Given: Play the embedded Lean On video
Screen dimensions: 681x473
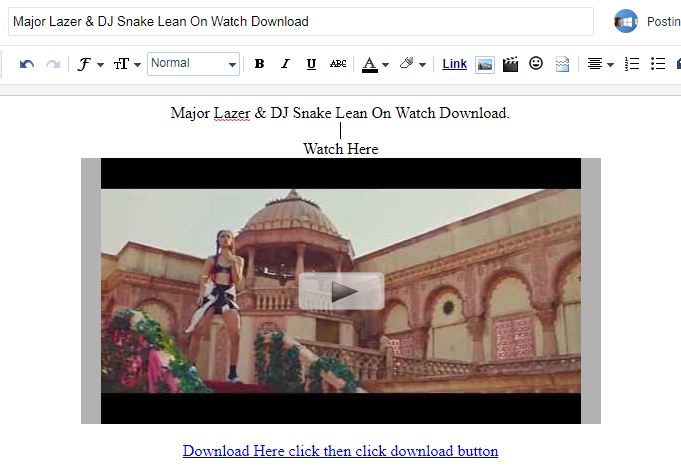Looking at the screenshot, I should point(341,291).
